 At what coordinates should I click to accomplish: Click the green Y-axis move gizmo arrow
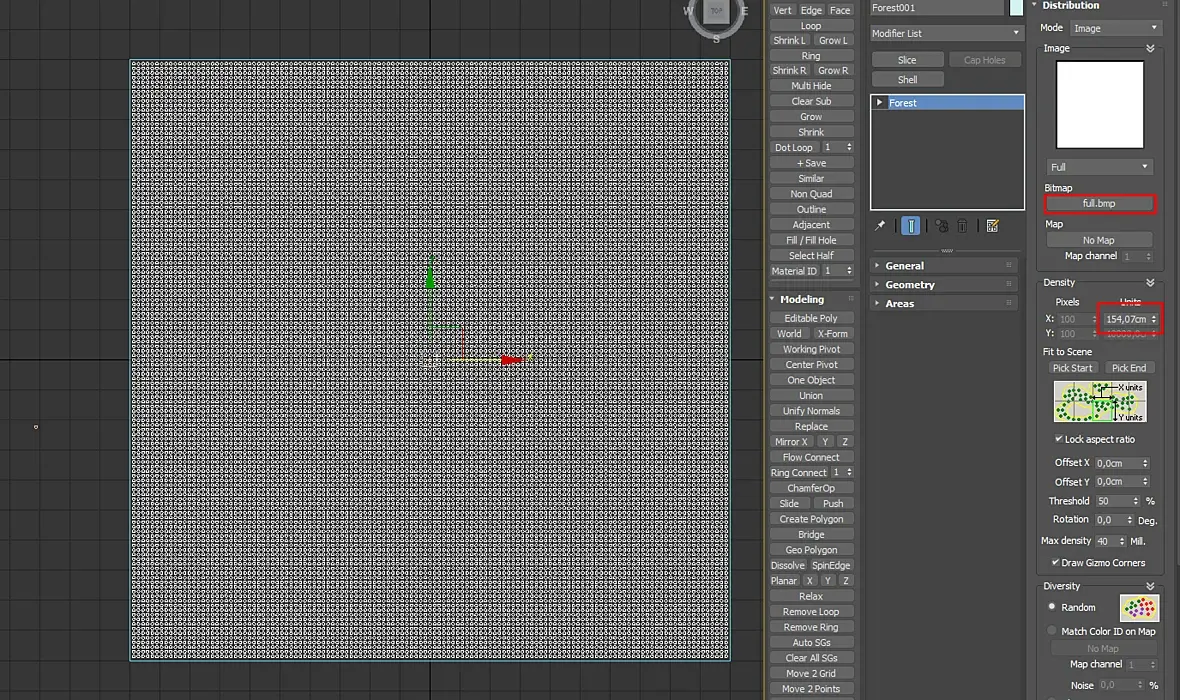(430, 277)
